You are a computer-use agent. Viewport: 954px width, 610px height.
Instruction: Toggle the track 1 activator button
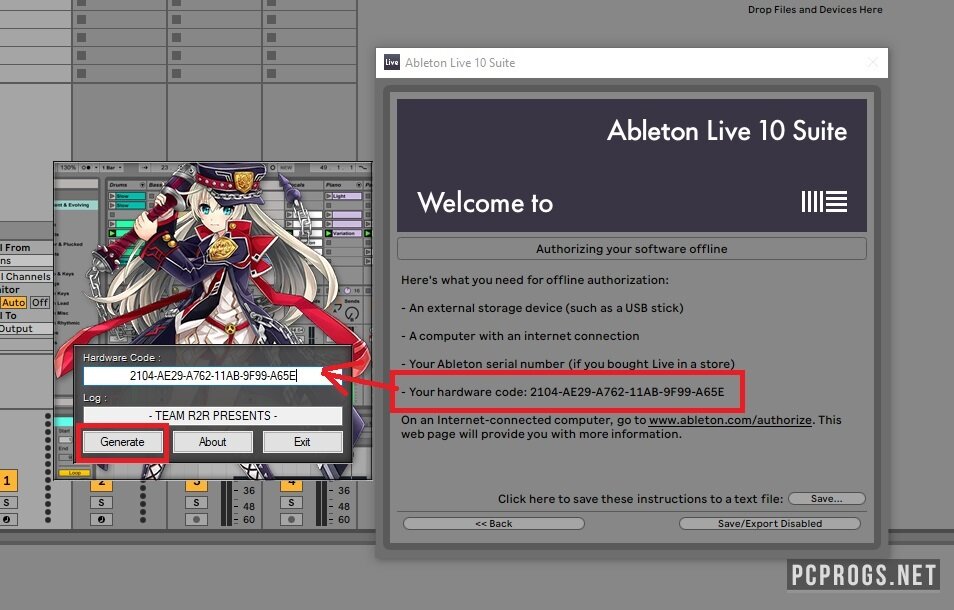[6, 483]
